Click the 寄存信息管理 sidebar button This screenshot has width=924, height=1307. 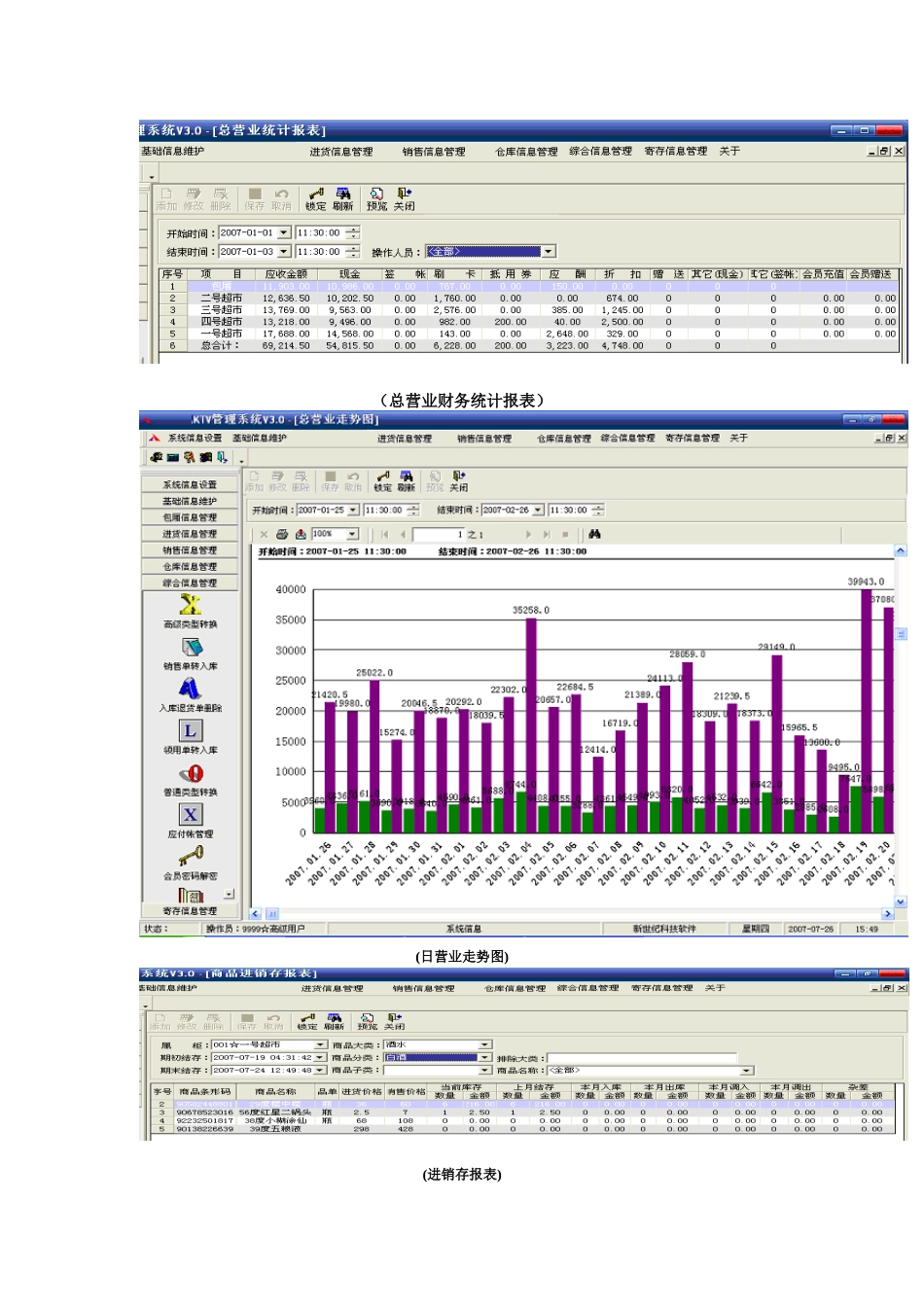(x=190, y=911)
